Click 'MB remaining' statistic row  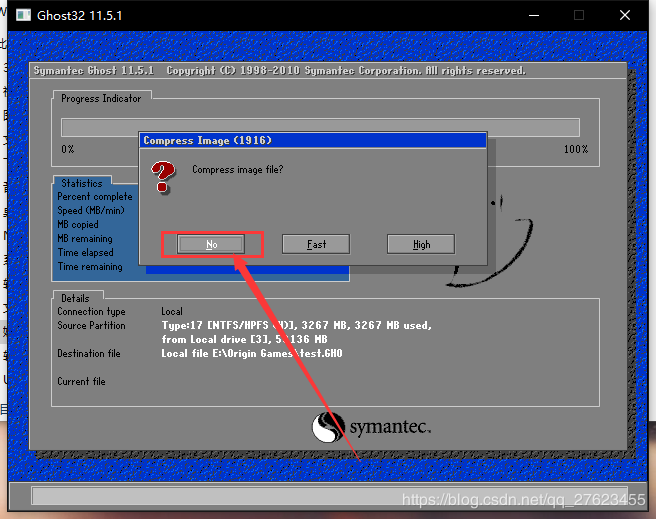point(85,238)
